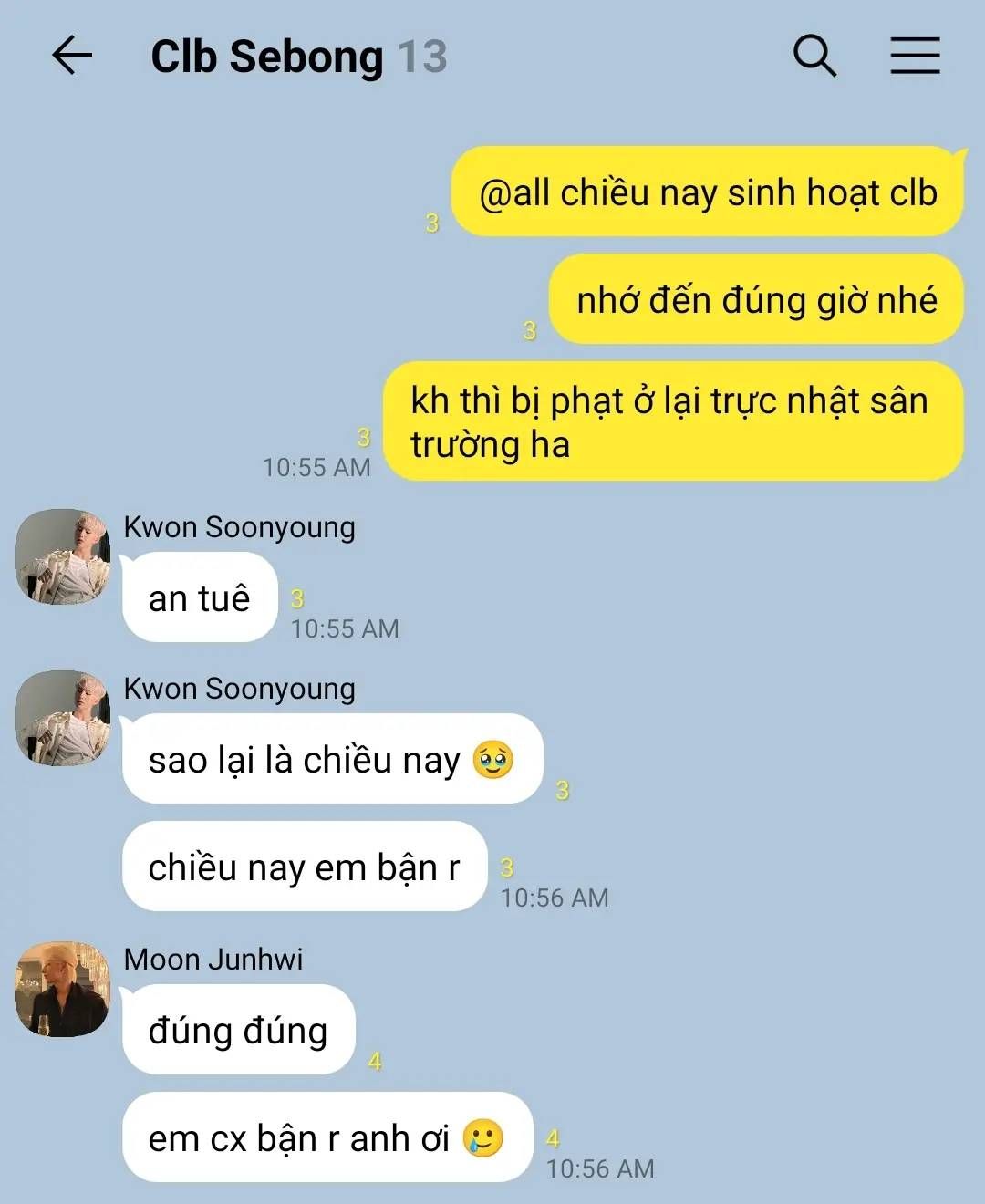The image size is (985, 1204).
Task: Tap Kwon Soonyoung's avatar beside 'an tuê'
Action: (x=62, y=556)
